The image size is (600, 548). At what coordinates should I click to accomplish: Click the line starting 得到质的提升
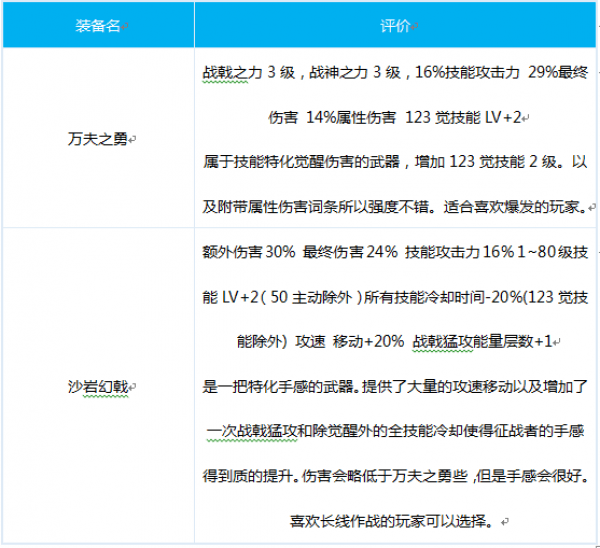(395, 476)
